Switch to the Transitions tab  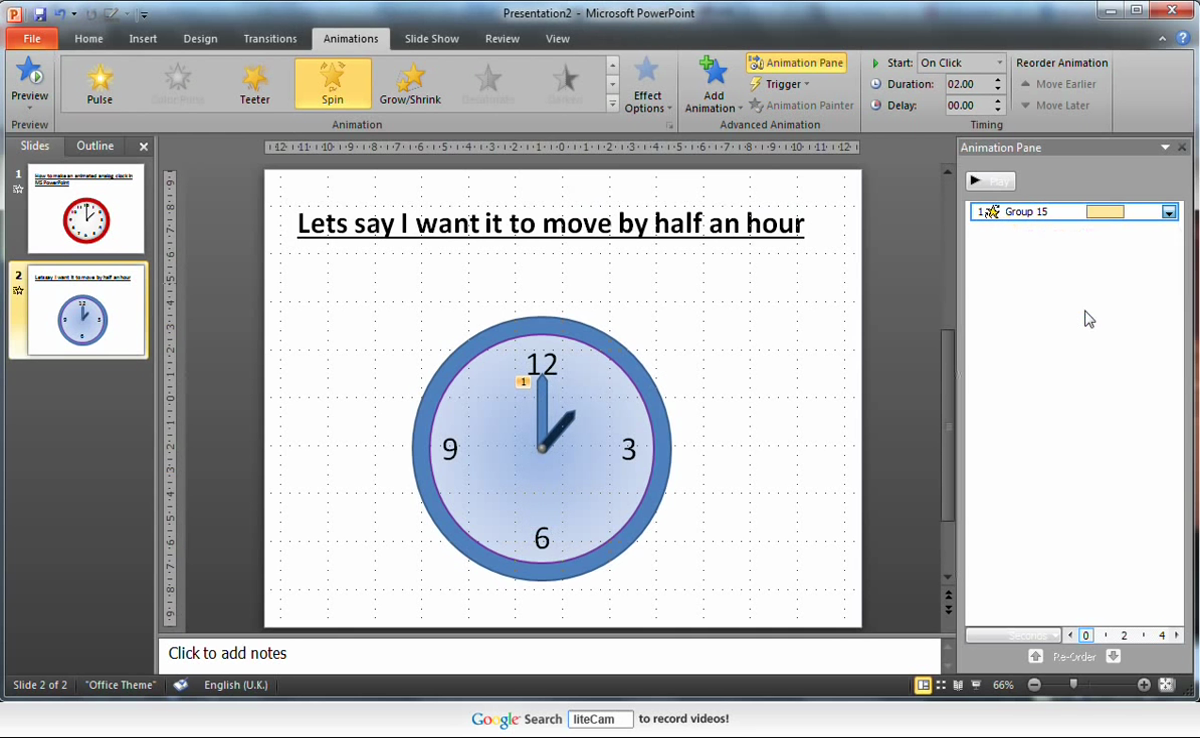(270, 38)
